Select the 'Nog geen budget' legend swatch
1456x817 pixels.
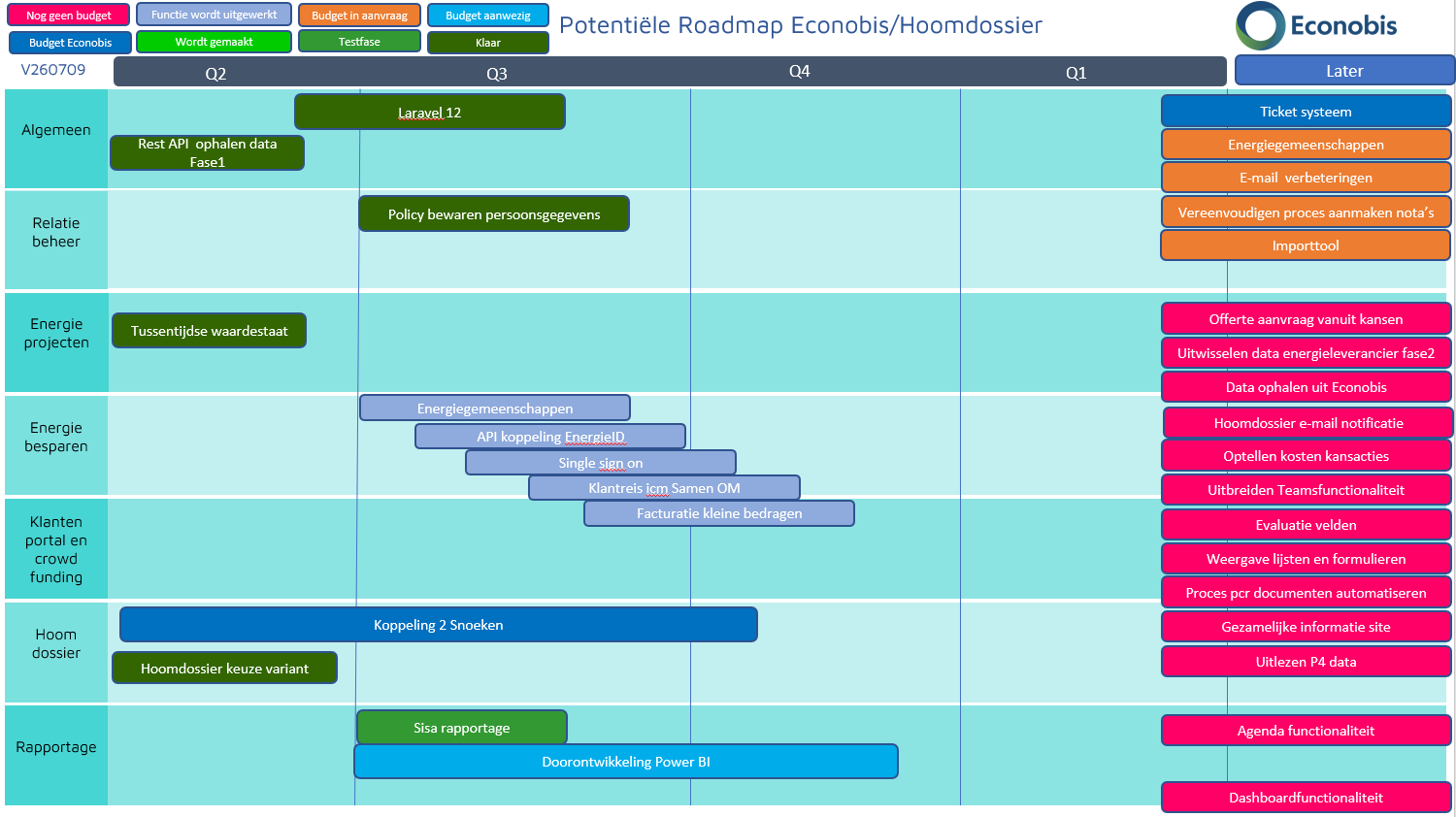click(69, 16)
